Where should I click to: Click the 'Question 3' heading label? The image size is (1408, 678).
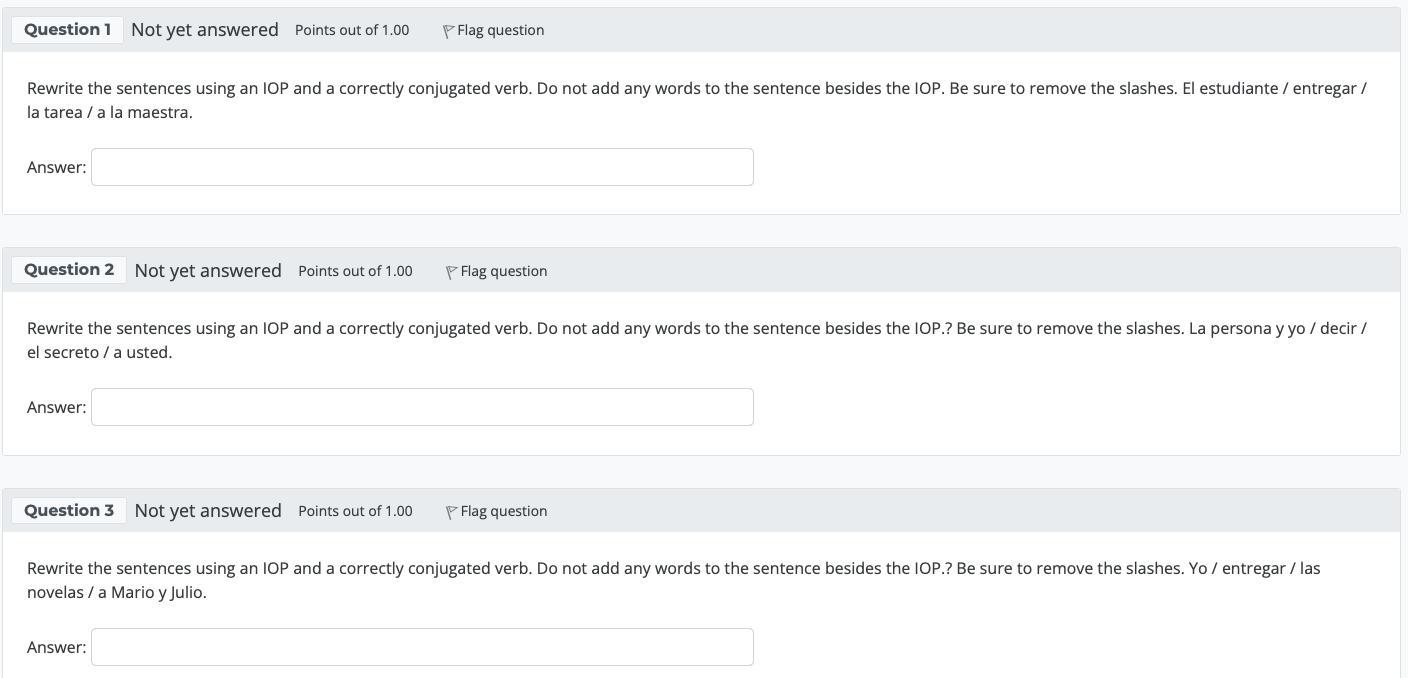[69, 510]
